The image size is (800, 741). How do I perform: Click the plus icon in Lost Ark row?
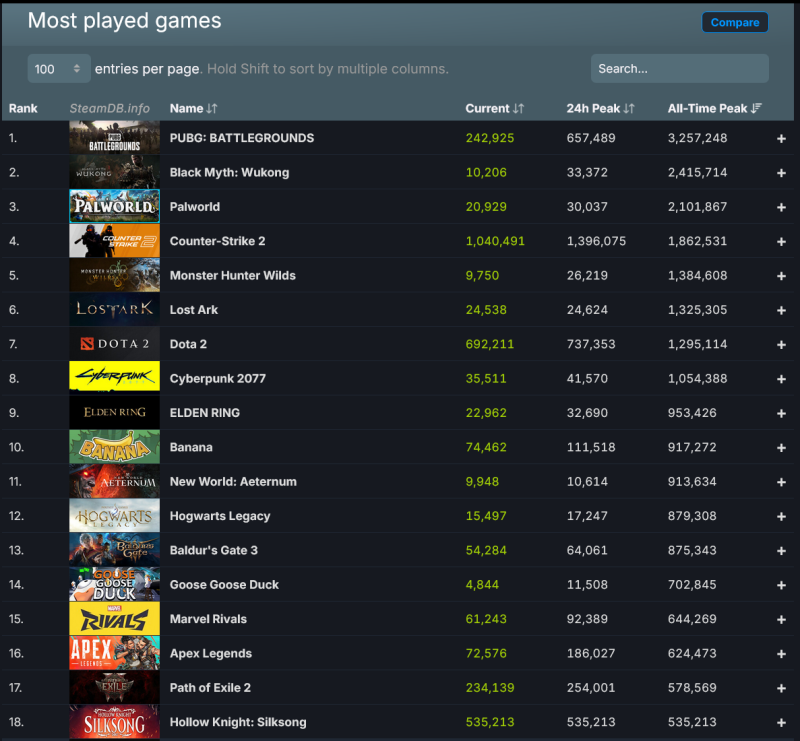(x=781, y=310)
